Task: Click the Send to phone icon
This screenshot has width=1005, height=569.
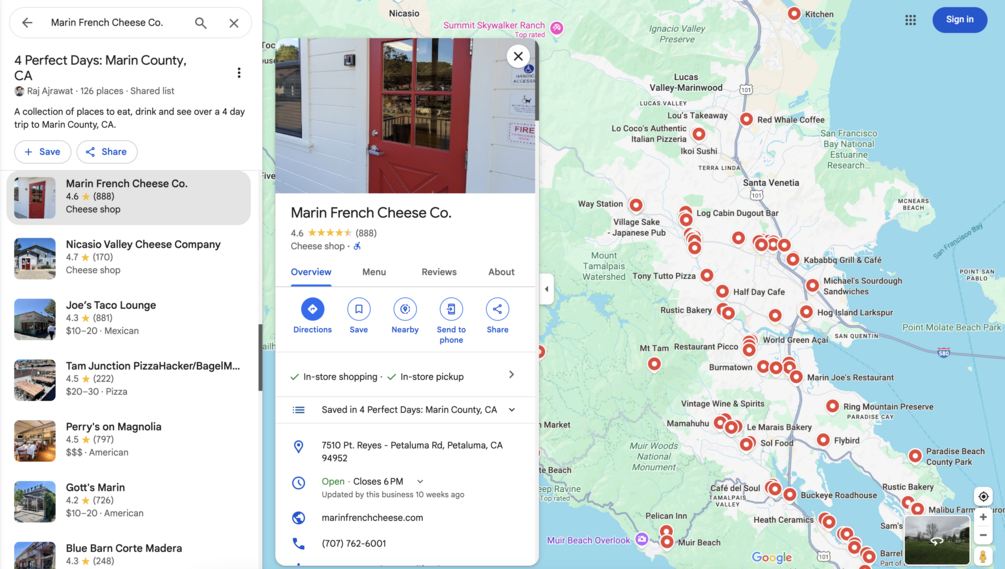Action: click(x=451, y=309)
